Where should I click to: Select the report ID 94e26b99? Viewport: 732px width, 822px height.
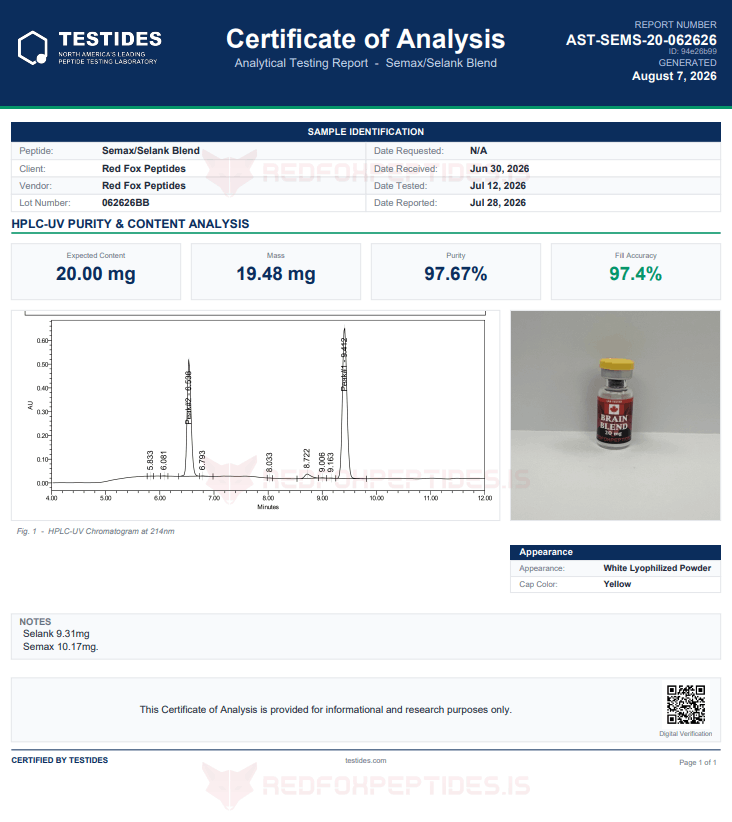(692, 51)
